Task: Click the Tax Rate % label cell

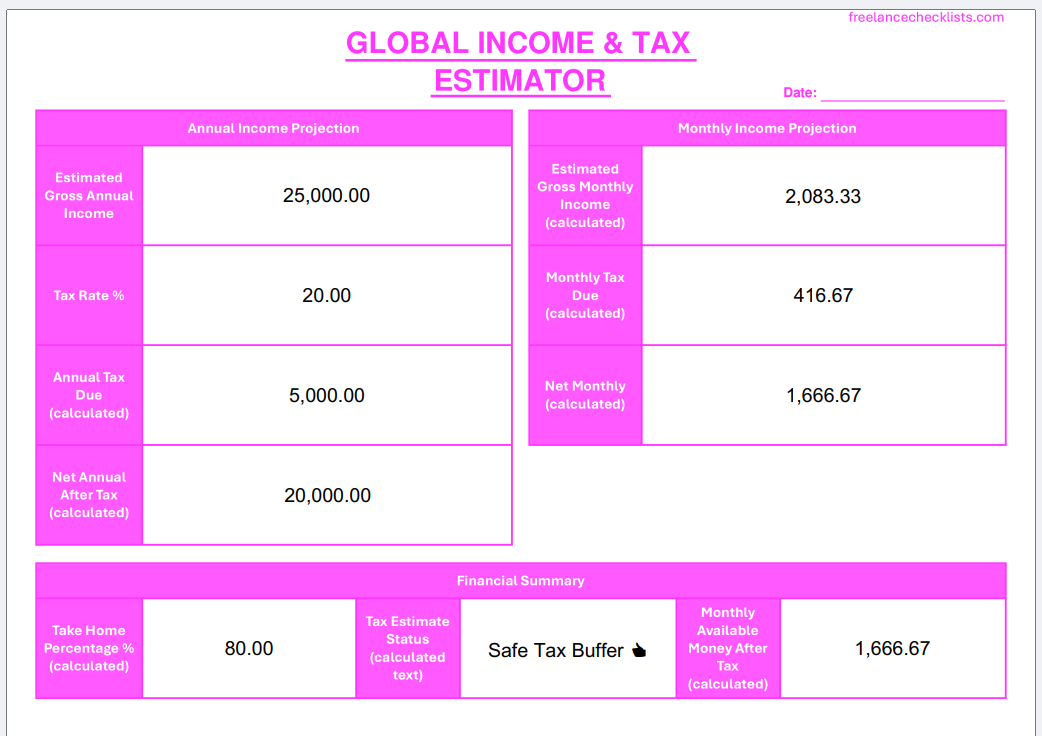Action: [89, 296]
